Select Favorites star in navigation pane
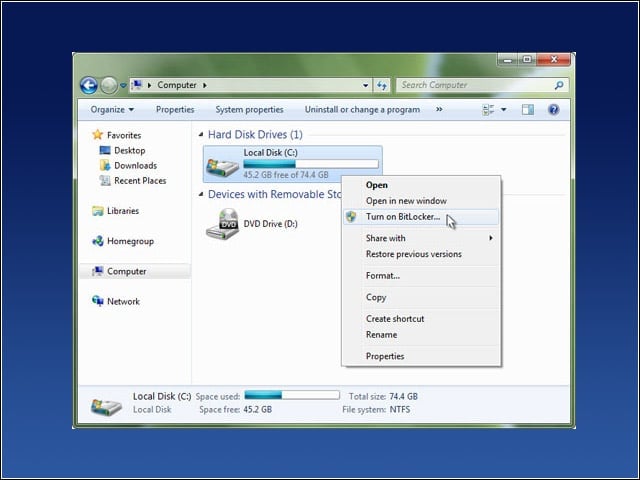The width and height of the screenshot is (640, 480). [98, 134]
